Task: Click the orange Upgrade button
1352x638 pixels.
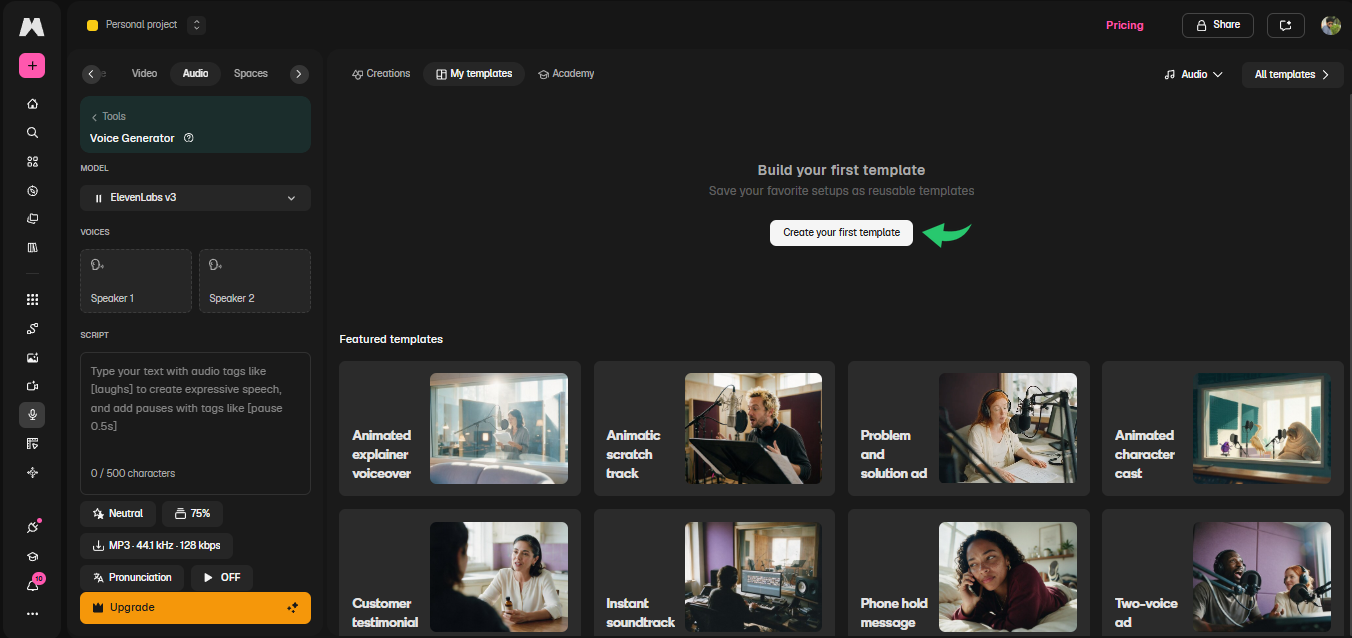Action: 195,607
